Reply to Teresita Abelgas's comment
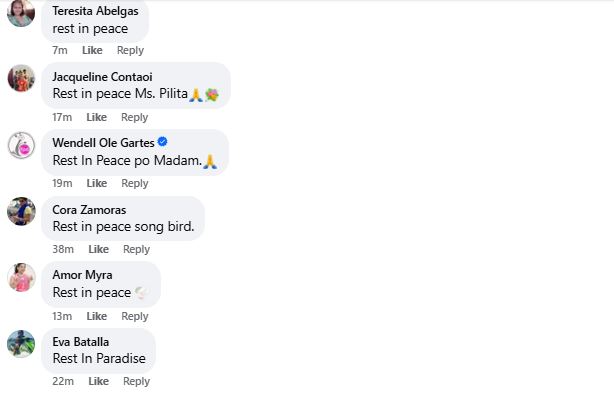The height and width of the screenshot is (393, 614). click(130, 50)
